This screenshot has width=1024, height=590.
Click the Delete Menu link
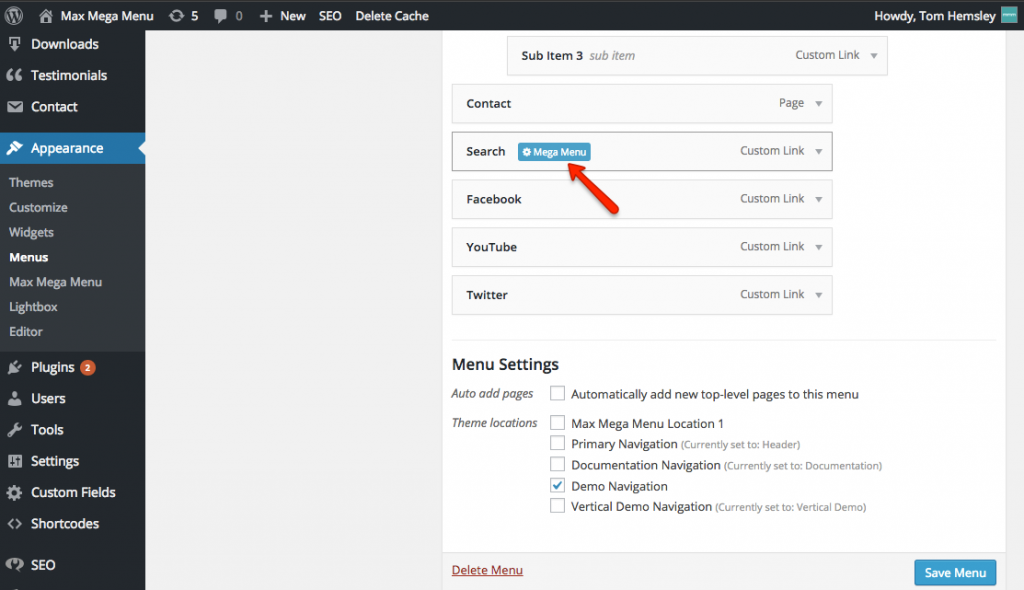[487, 569]
